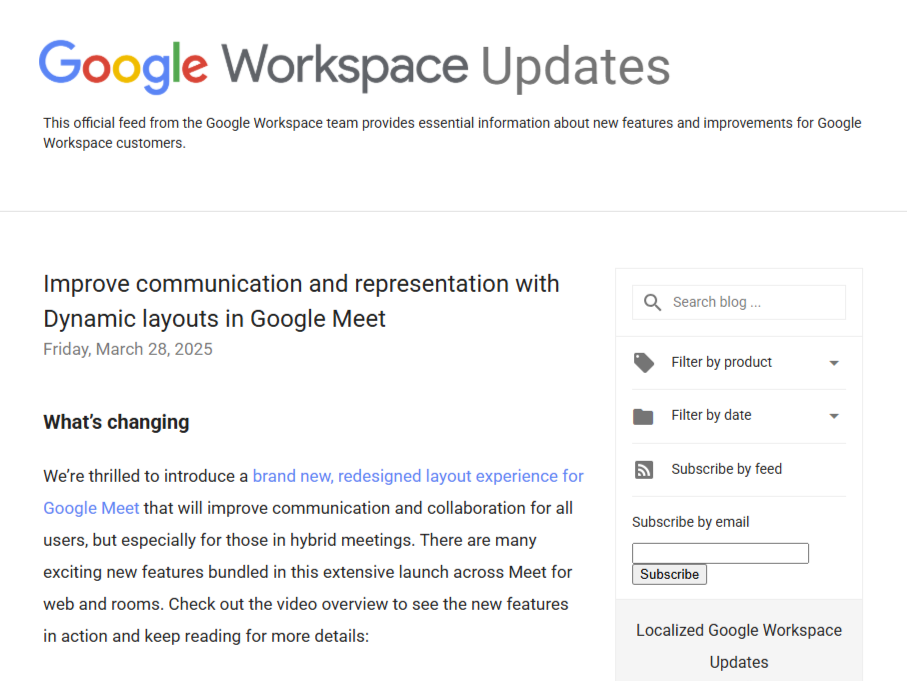The image size is (907, 681).
Task: Open the redesigned layout experience link
Action: [x=418, y=476]
